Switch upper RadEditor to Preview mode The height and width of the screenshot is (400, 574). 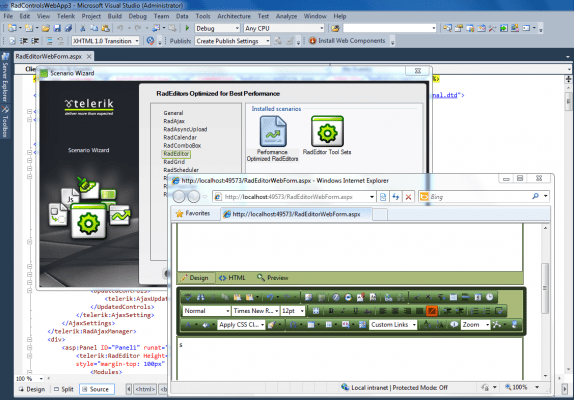click(x=272, y=278)
